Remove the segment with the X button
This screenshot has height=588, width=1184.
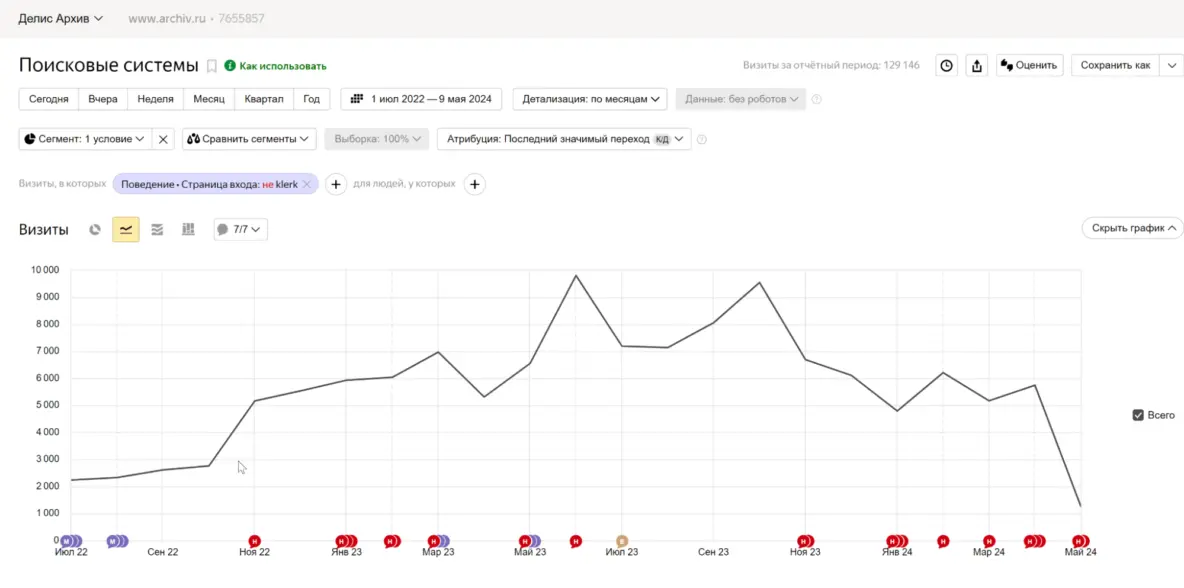click(x=165, y=139)
